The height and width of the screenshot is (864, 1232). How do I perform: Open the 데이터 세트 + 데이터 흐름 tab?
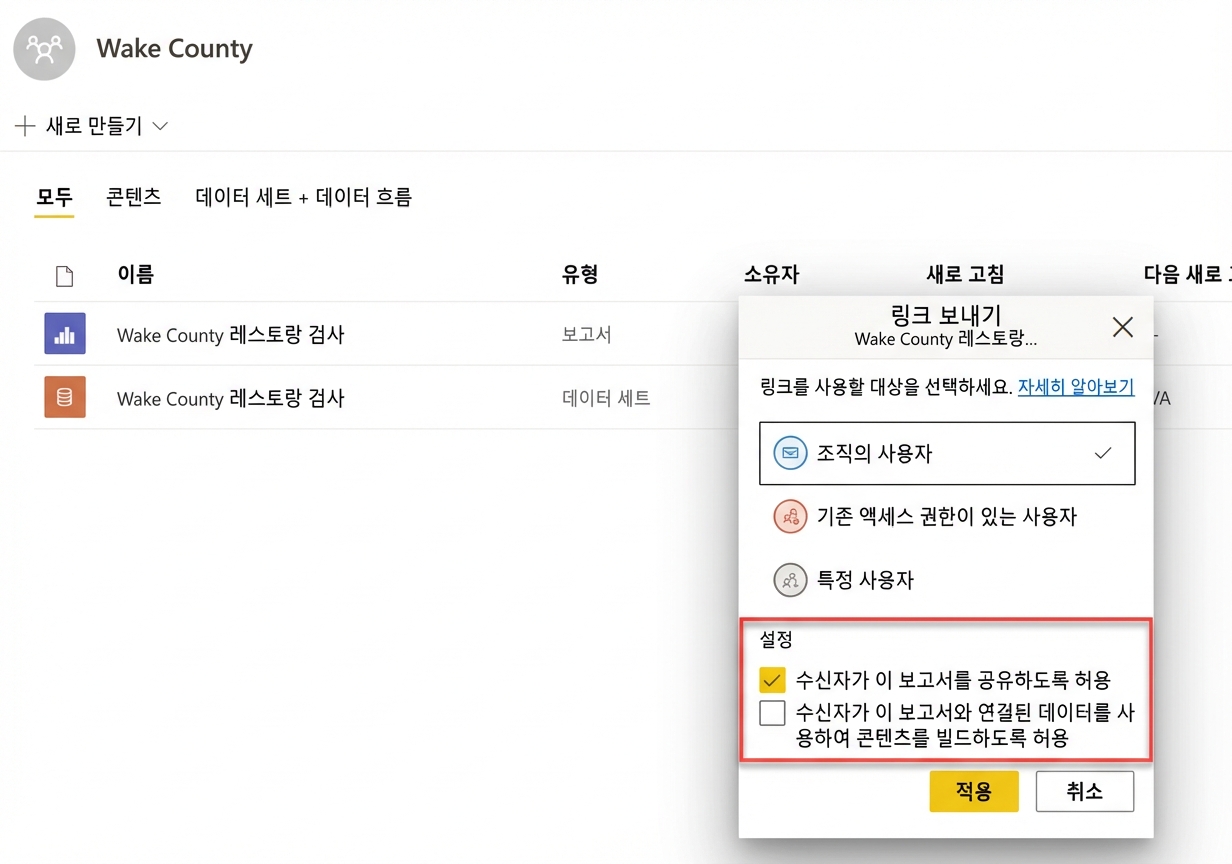click(304, 197)
